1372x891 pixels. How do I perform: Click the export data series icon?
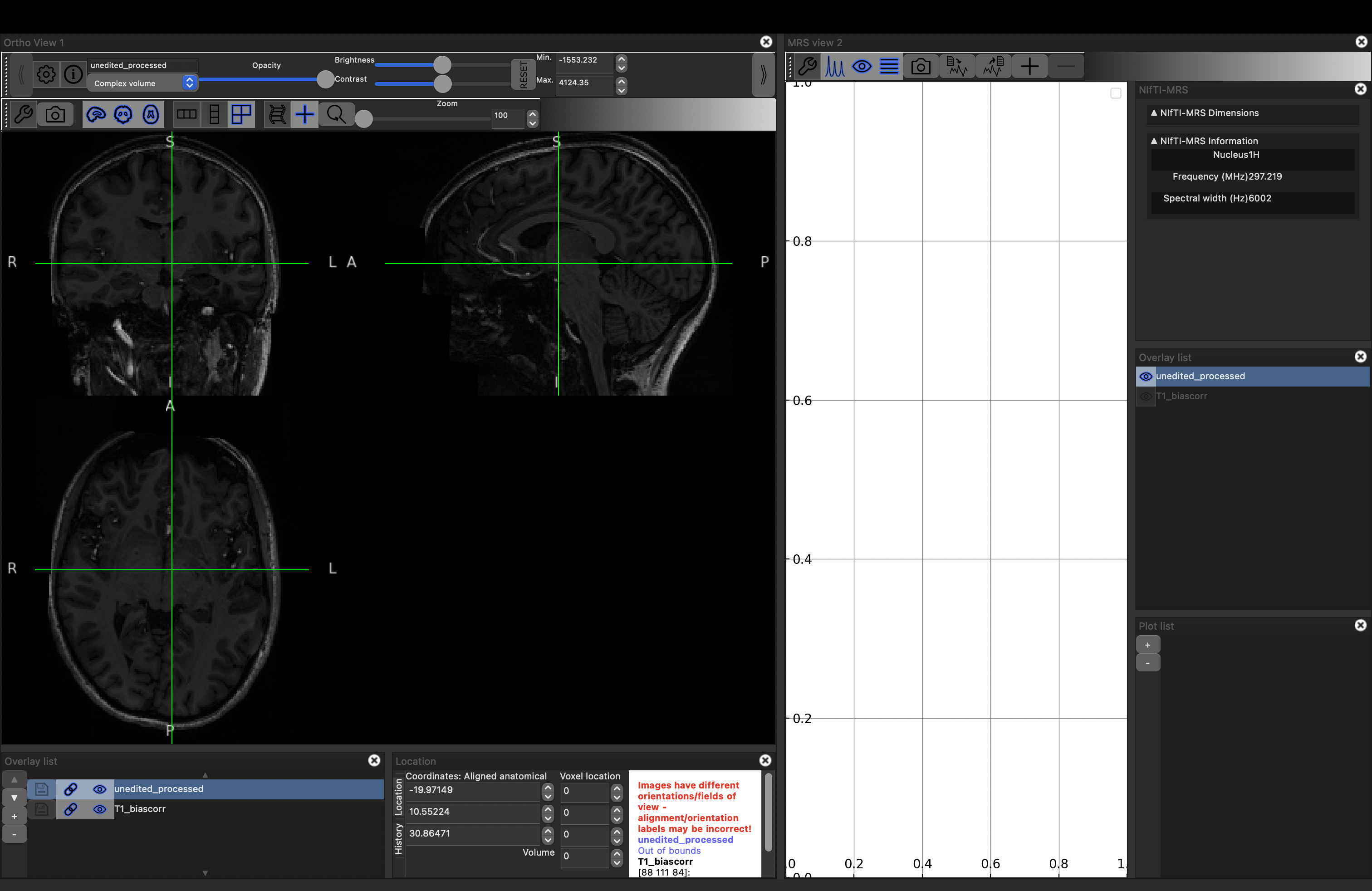click(993, 66)
